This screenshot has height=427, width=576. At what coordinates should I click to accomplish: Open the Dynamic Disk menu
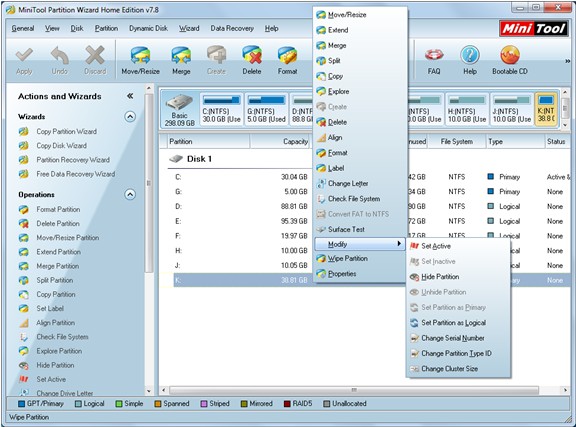click(148, 28)
